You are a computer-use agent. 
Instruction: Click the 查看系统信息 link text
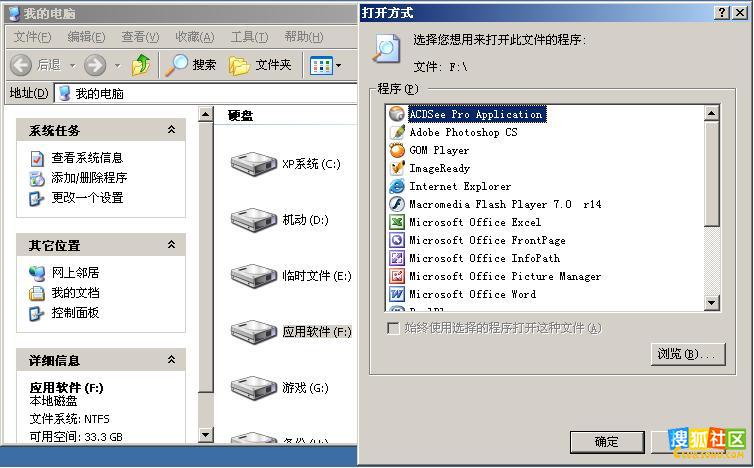87,158
